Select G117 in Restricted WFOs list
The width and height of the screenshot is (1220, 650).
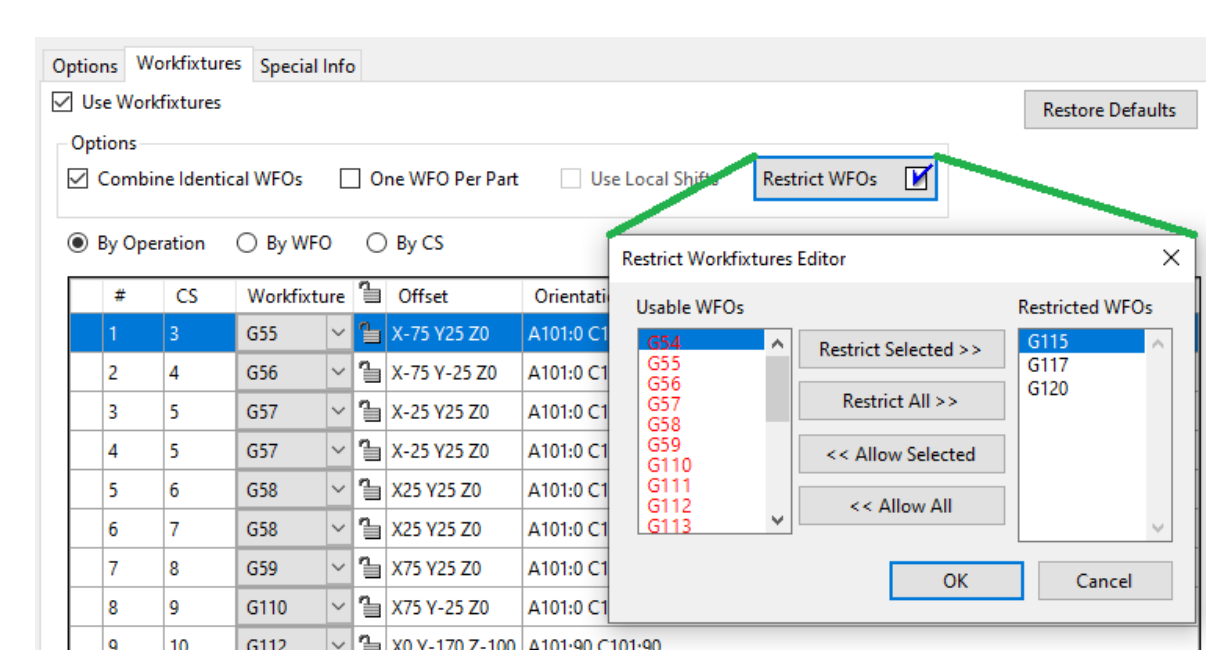(1082, 365)
